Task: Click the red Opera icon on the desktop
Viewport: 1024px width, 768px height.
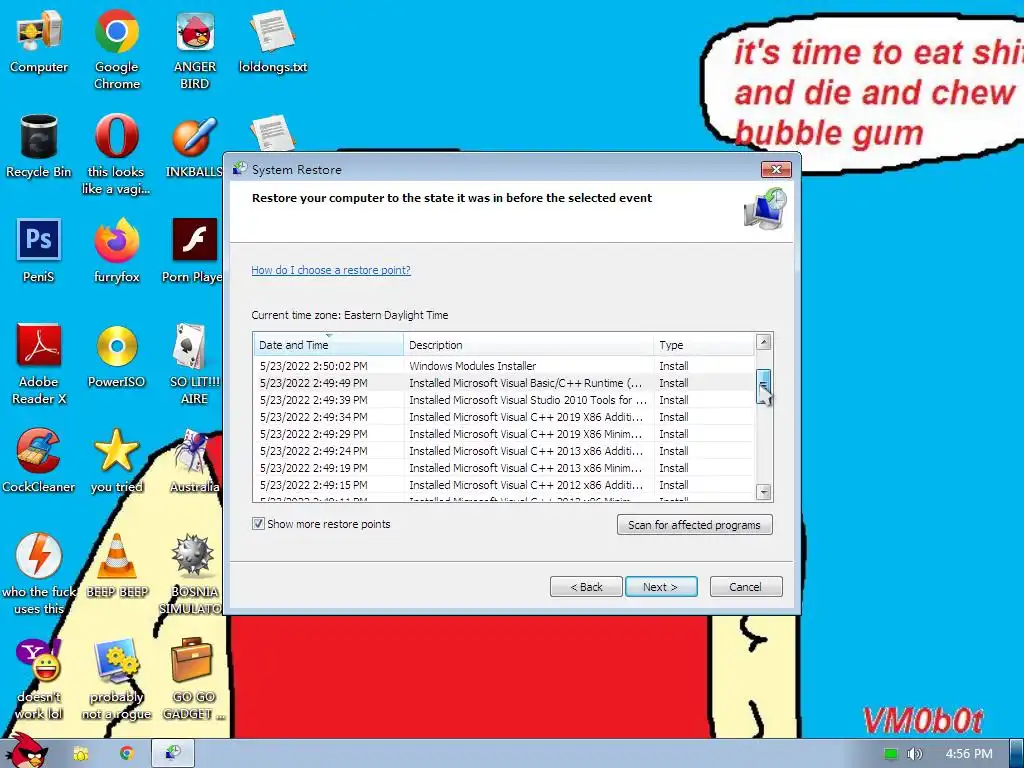Action: [116, 153]
